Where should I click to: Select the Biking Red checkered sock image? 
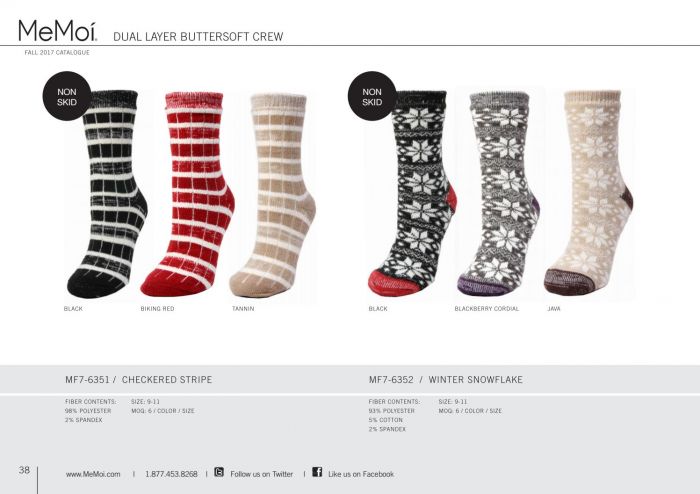pos(188,194)
